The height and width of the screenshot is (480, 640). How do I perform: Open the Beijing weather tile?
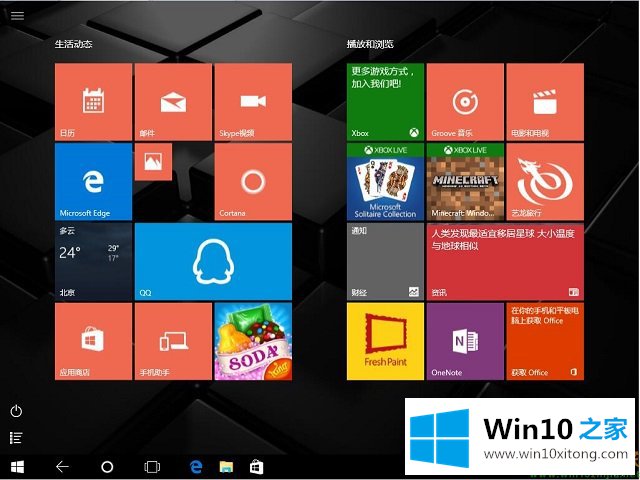click(x=93, y=261)
